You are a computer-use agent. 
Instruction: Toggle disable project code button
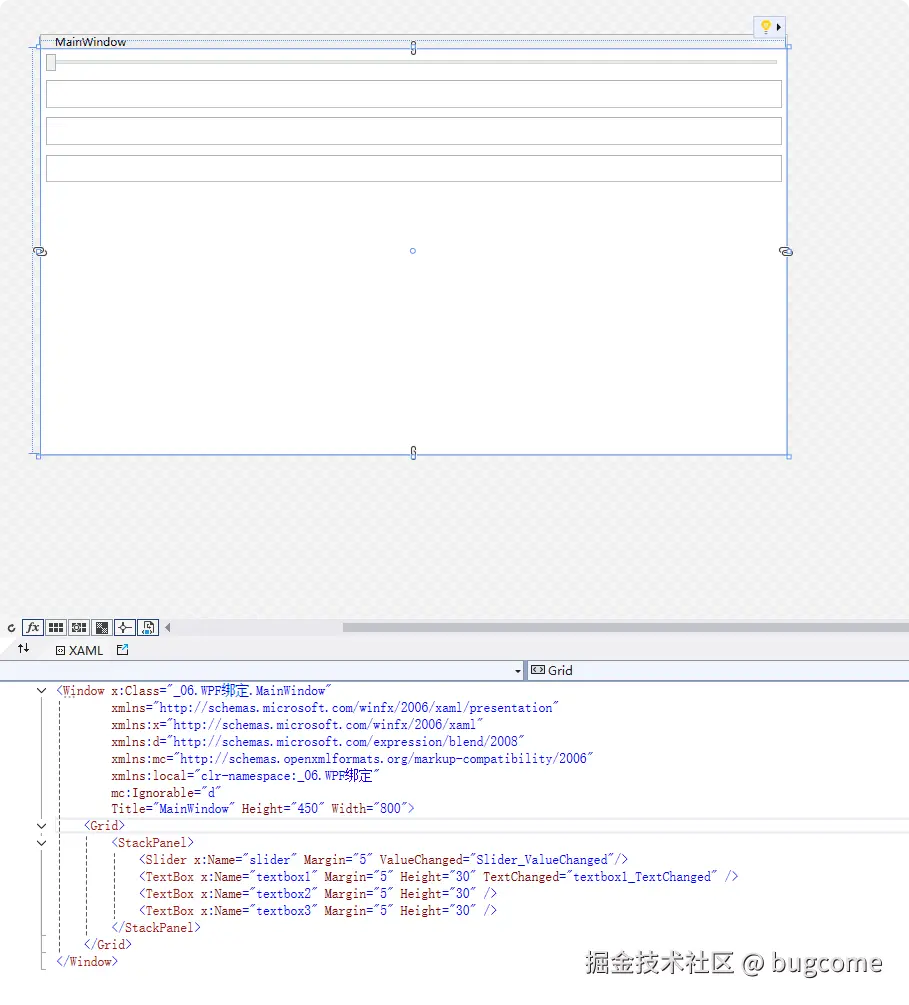pyautogui.click(x=147, y=627)
